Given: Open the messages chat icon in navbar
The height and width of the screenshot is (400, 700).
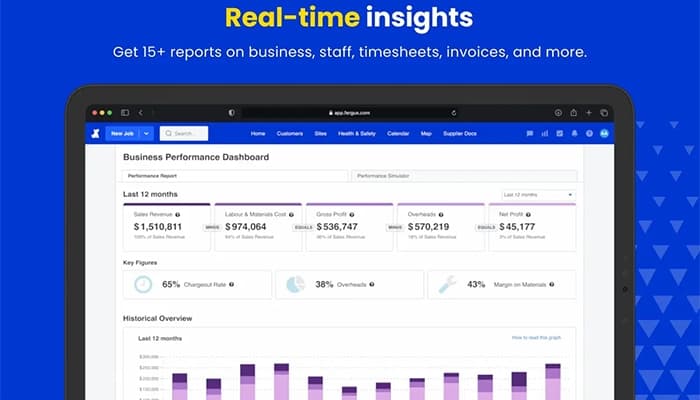Looking at the screenshot, I should [529, 133].
